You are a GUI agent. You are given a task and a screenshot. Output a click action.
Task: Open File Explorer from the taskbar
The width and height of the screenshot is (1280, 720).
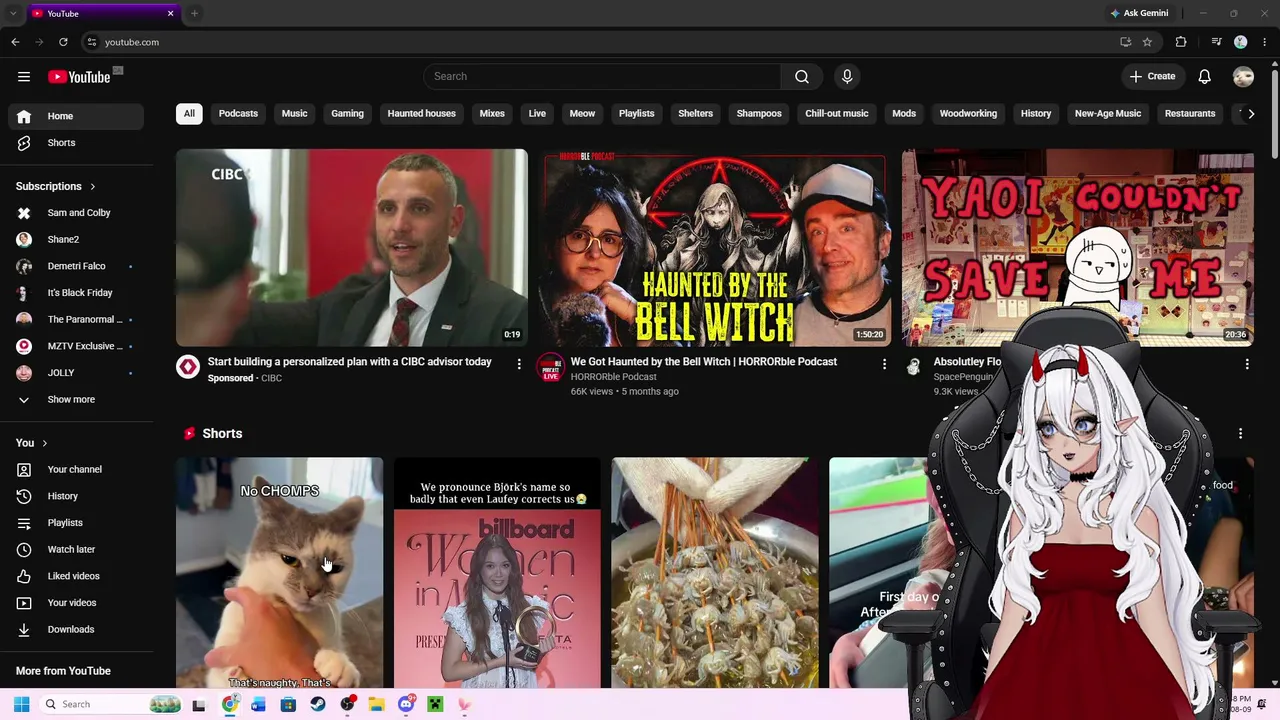377,704
